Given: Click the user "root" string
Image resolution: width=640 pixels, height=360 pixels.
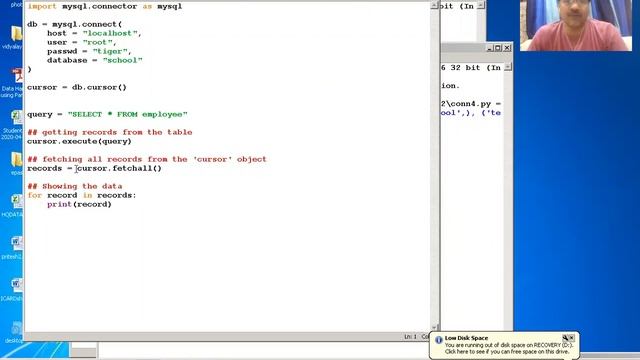Looking at the screenshot, I should pos(98,42).
